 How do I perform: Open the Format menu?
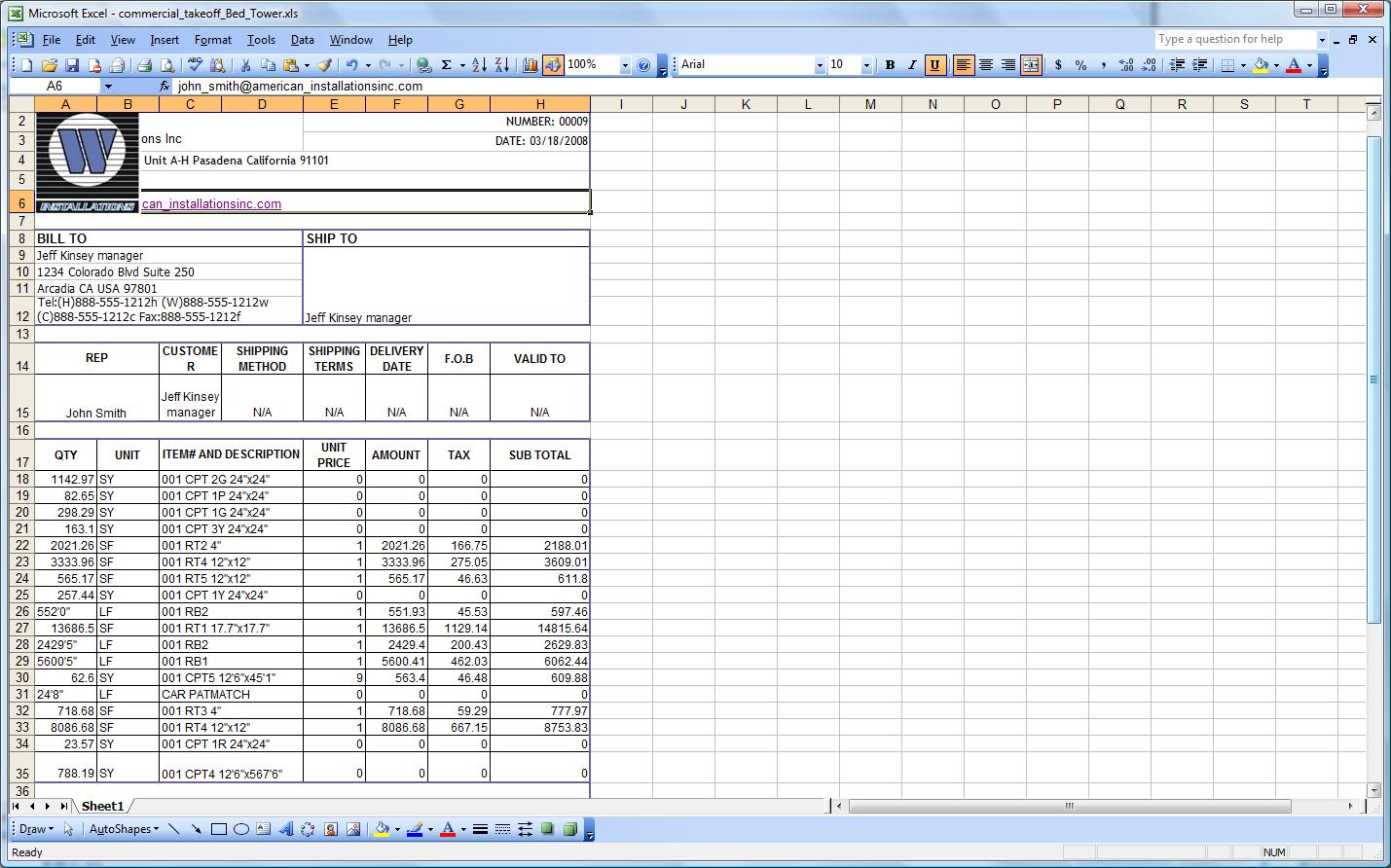click(212, 40)
